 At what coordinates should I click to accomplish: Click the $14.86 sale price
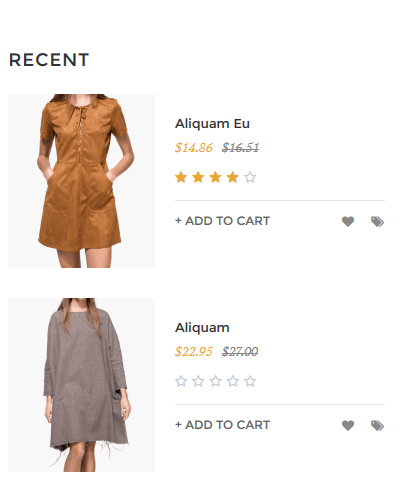194,147
